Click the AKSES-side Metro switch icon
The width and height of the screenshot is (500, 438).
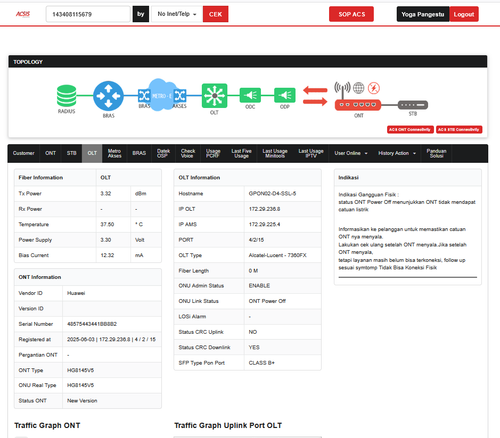[x=180, y=96]
